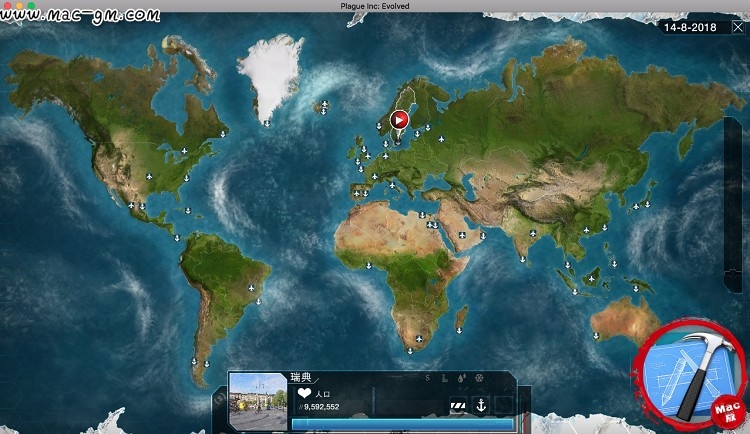Select the South Africa airport icon
Viewport: 750px width, 434px height.
[x=419, y=339]
